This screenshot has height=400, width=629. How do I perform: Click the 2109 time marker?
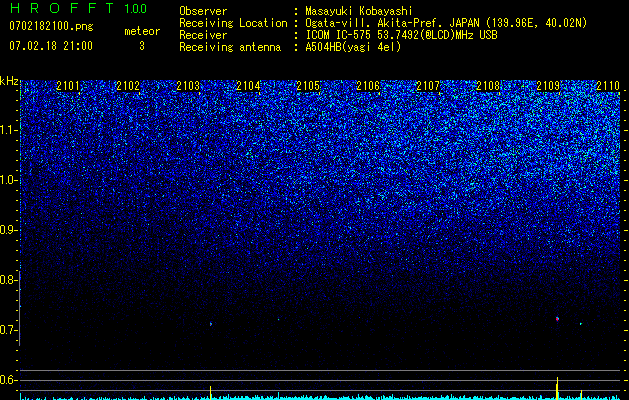[x=548, y=86]
